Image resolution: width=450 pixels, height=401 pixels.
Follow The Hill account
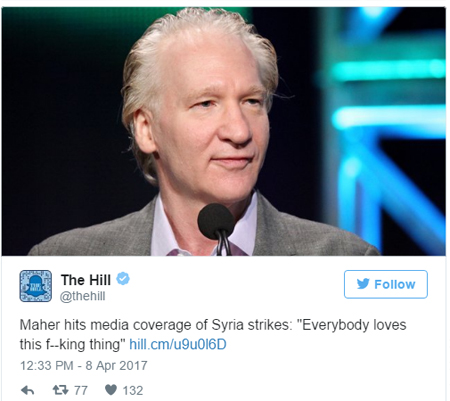tap(386, 284)
